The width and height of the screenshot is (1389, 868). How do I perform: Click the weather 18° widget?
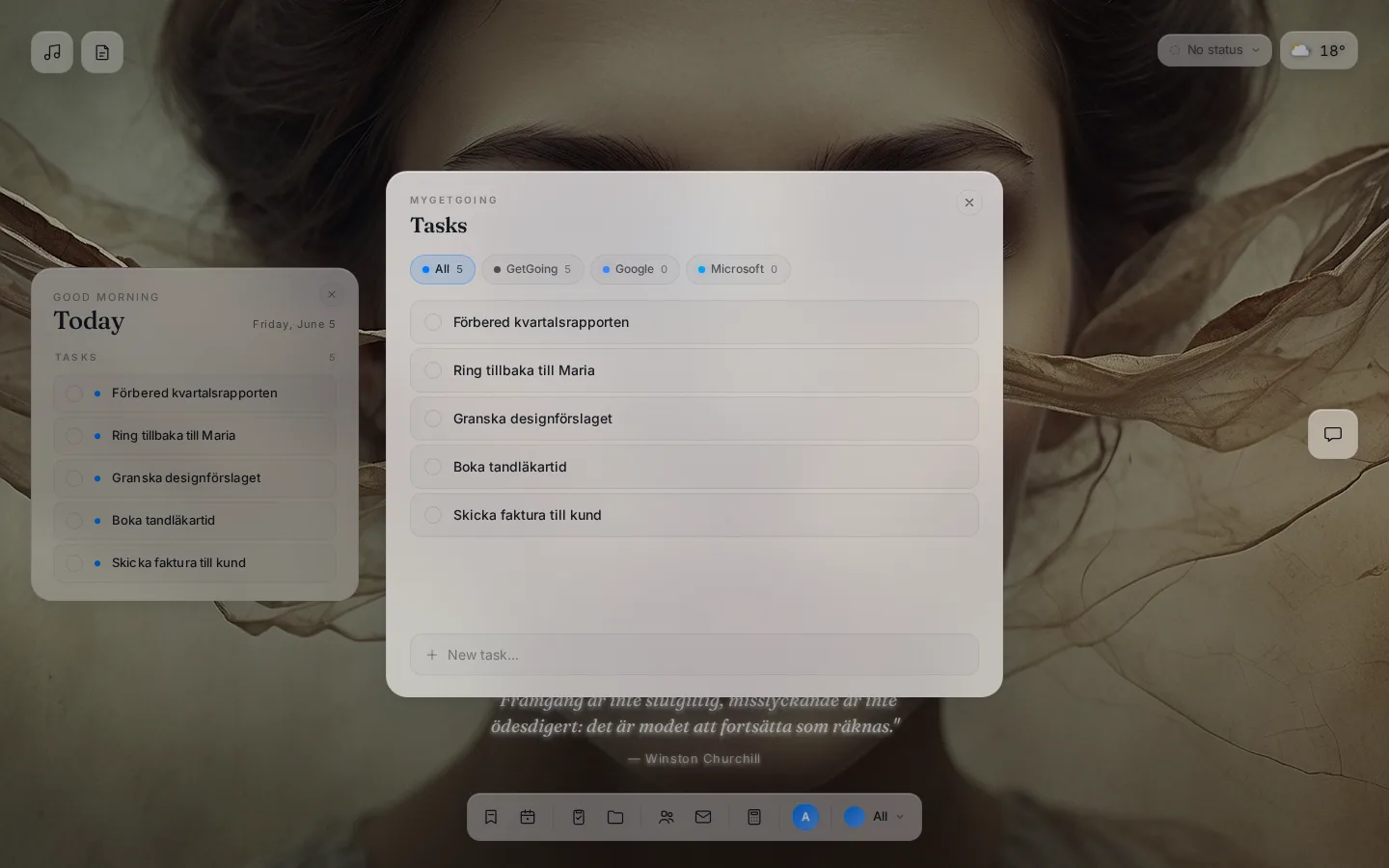(1319, 50)
